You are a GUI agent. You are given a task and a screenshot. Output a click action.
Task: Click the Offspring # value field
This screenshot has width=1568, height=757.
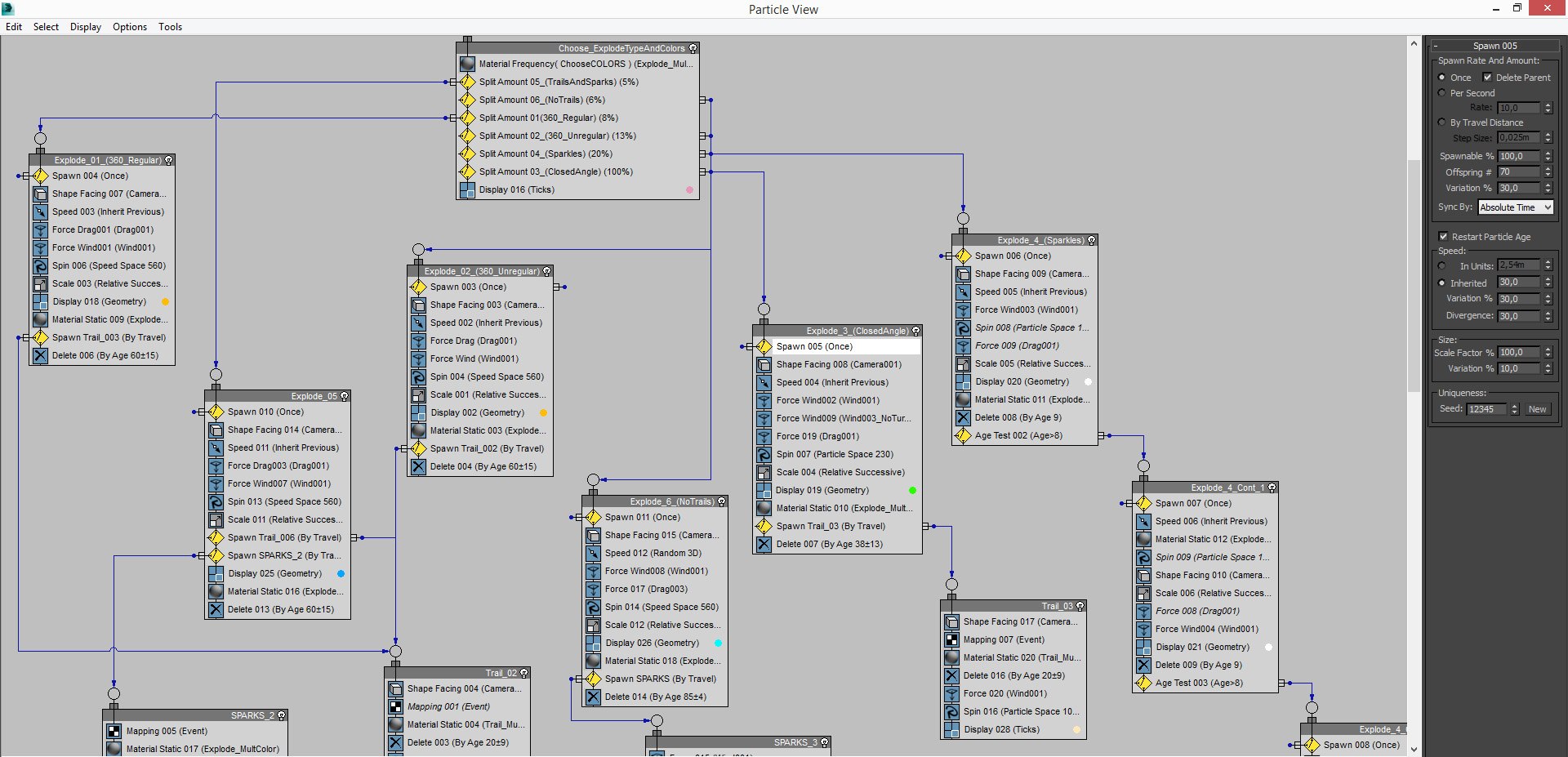[x=1519, y=172]
